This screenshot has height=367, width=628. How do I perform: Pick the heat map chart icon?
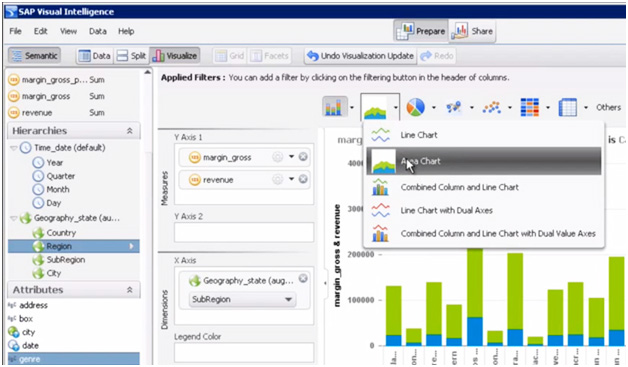pyautogui.click(x=529, y=107)
